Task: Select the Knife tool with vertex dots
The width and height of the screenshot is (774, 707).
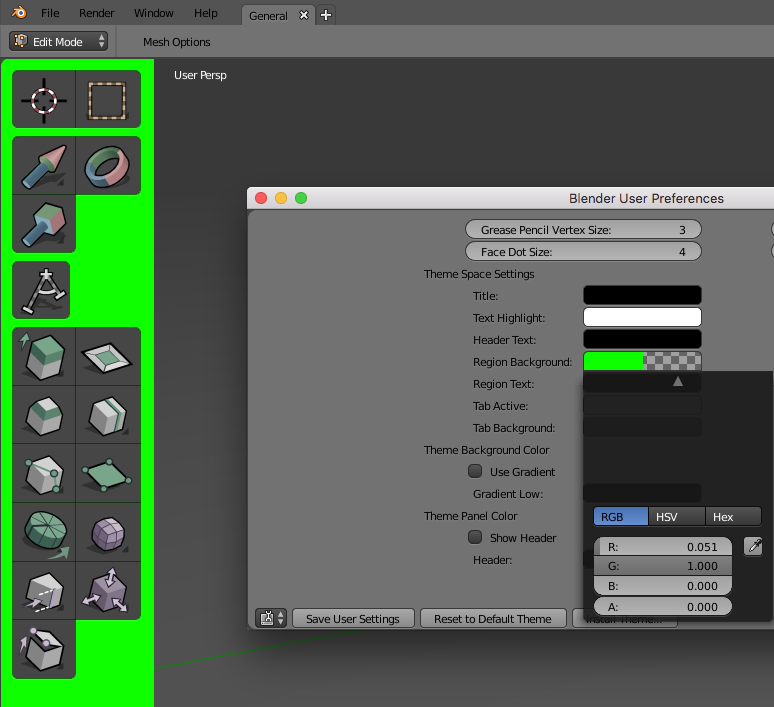Action: point(44,473)
